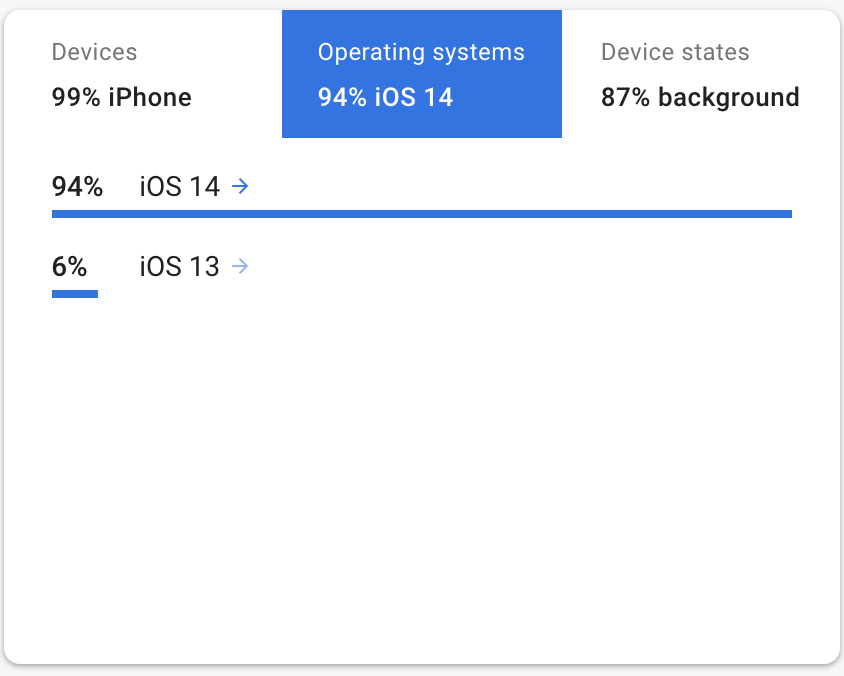Select the light arrow beside the 6% row
Image resolution: width=844 pixels, height=676 pixels.
240,266
